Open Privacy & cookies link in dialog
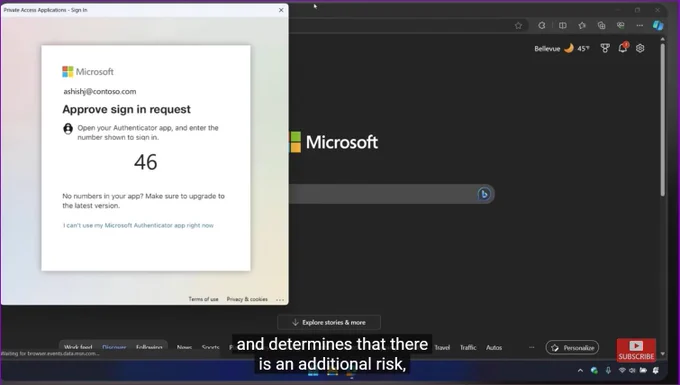 click(247, 299)
